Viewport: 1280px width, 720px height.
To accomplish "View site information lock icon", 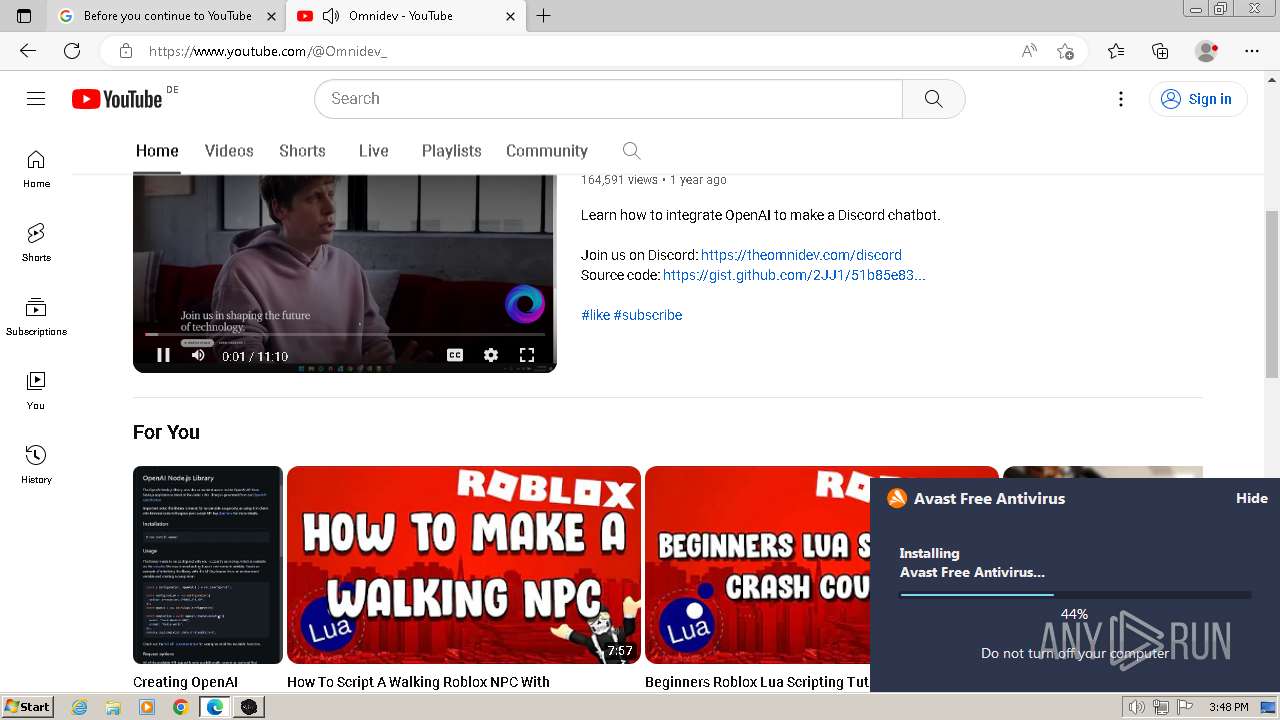I will 125,51.
